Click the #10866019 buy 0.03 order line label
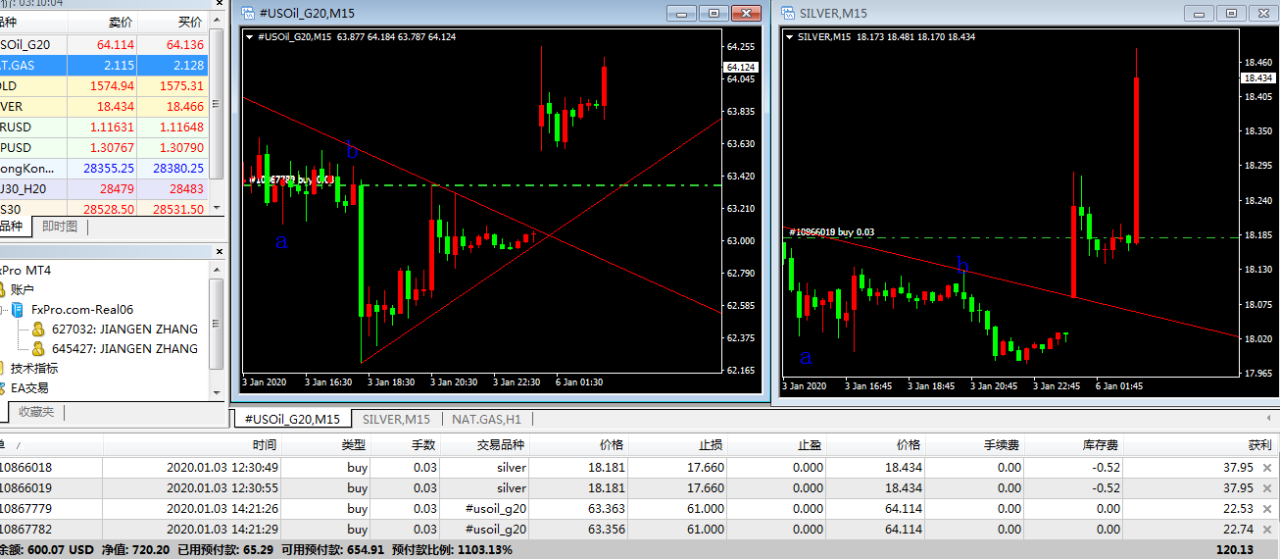The height and width of the screenshot is (559, 1280). [831, 232]
